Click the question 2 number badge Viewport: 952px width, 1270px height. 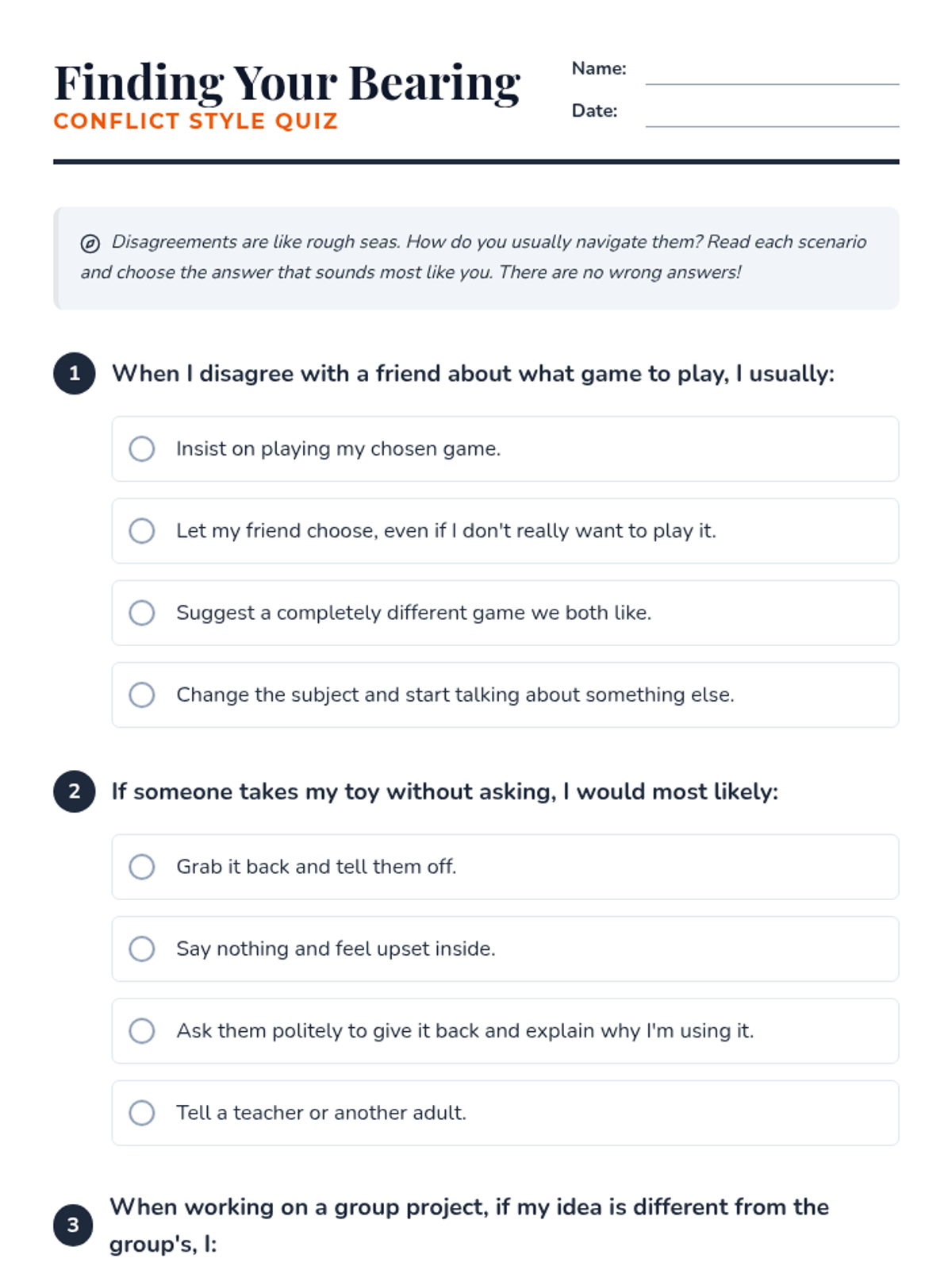[x=75, y=791]
